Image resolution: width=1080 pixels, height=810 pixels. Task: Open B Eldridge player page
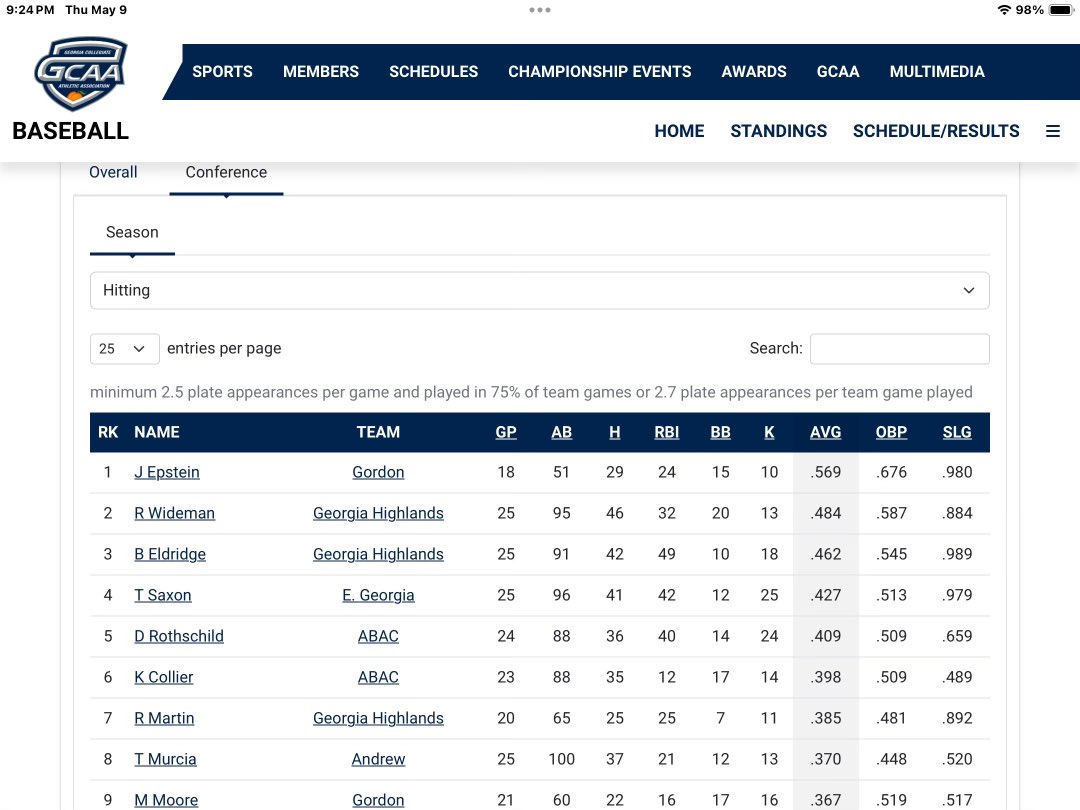pyautogui.click(x=169, y=554)
